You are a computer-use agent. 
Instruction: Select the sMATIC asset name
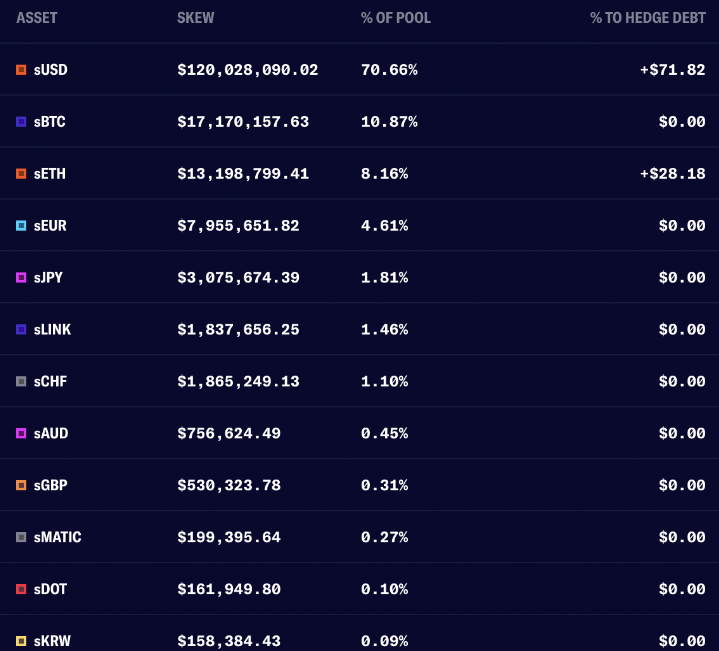coord(57,537)
